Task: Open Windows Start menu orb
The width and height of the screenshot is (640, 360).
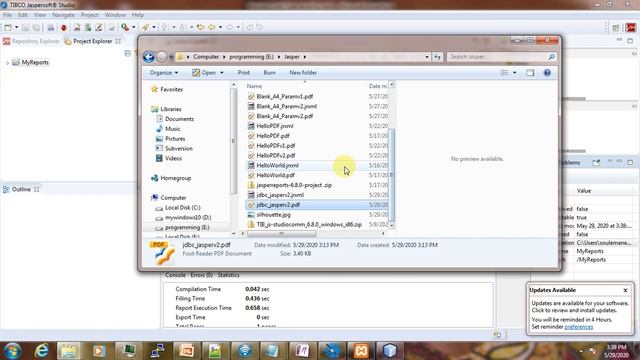Action: [x=12, y=351]
